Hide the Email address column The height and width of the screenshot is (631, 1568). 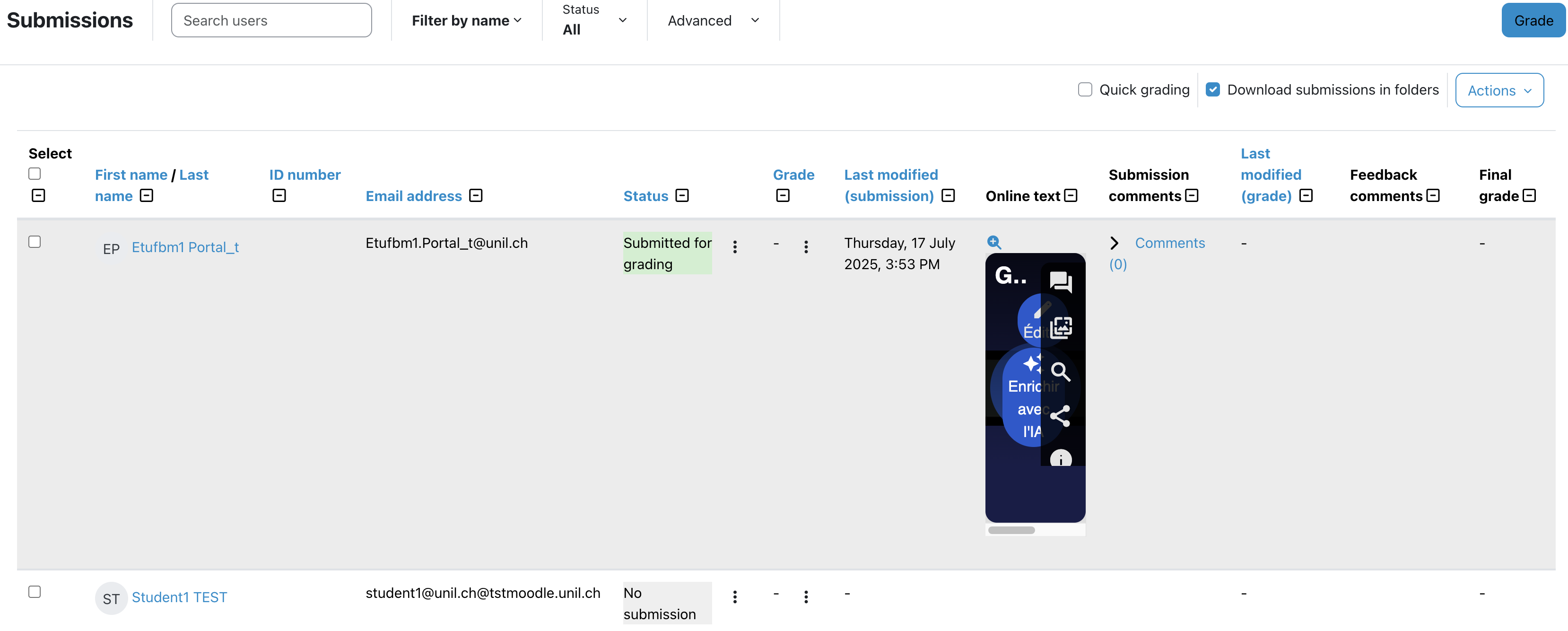click(476, 195)
